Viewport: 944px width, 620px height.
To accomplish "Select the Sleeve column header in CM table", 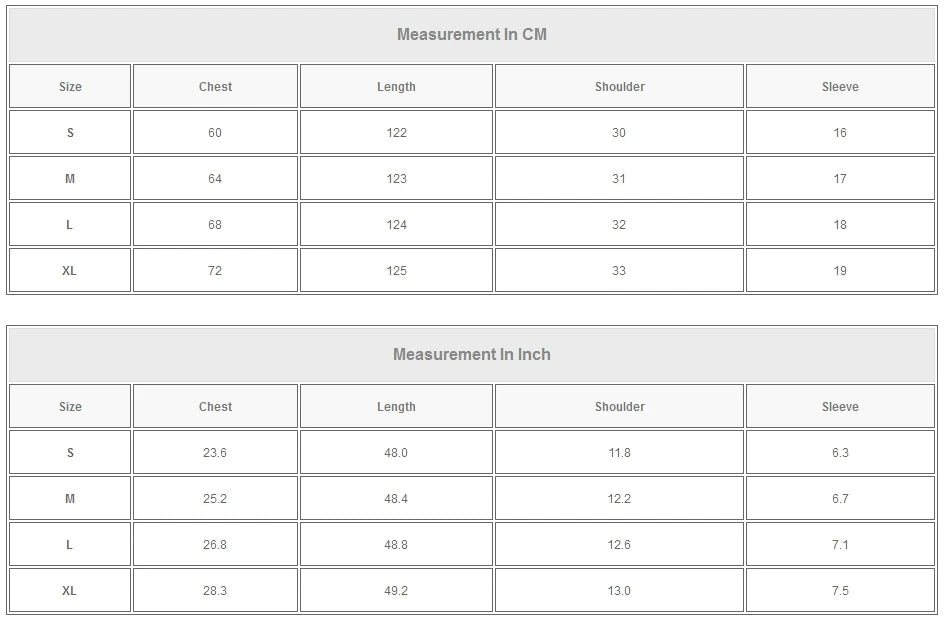I will pyautogui.click(x=841, y=86).
